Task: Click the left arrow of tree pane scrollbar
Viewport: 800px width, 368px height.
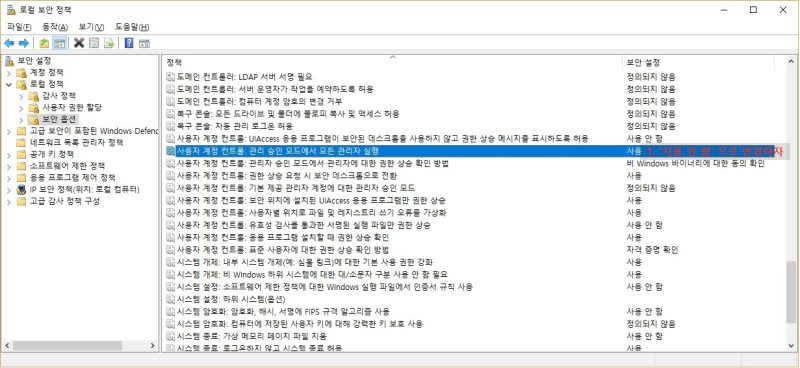Action: tap(7, 346)
